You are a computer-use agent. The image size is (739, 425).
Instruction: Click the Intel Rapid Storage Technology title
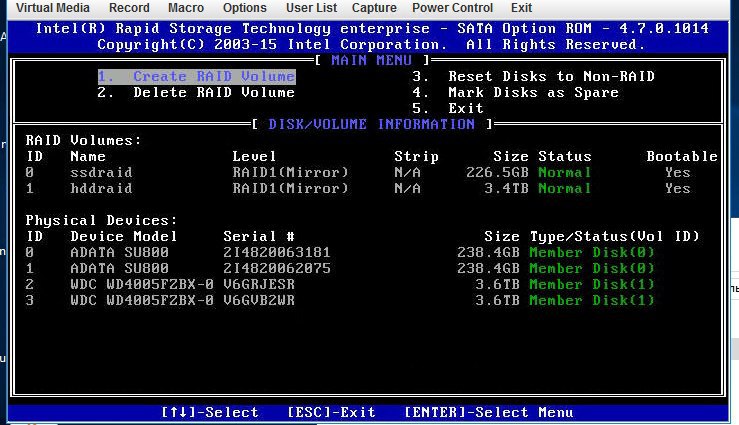click(372, 28)
